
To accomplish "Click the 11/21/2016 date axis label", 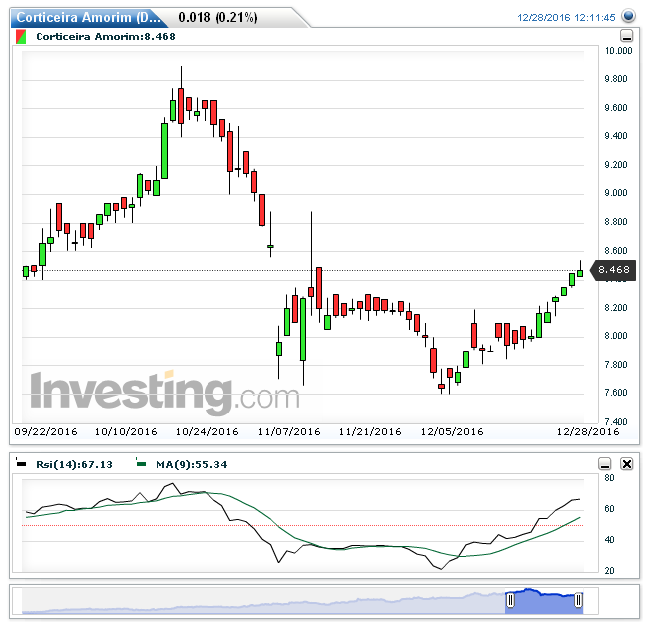I will point(370,431).
